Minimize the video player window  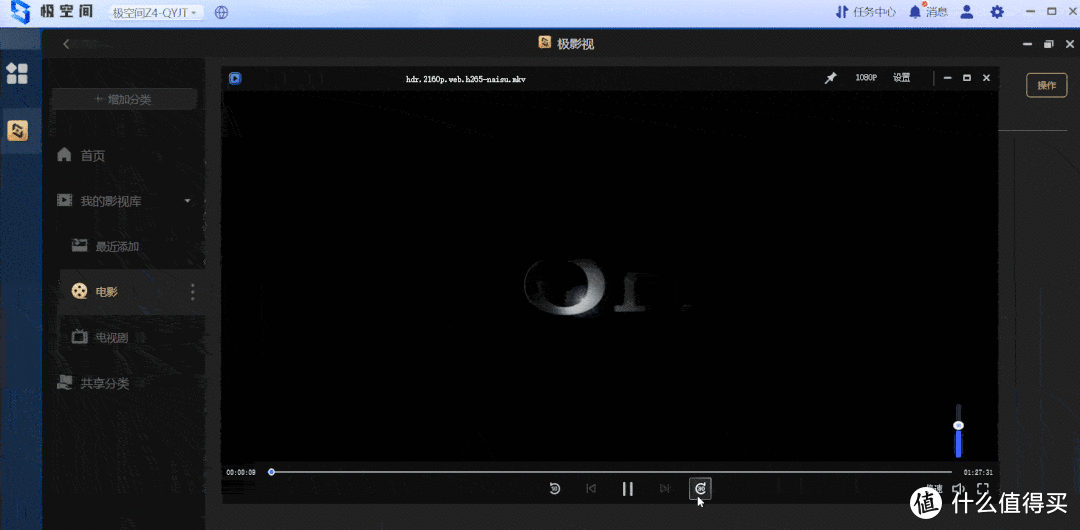pyautogui.click(x=948, y=79)
